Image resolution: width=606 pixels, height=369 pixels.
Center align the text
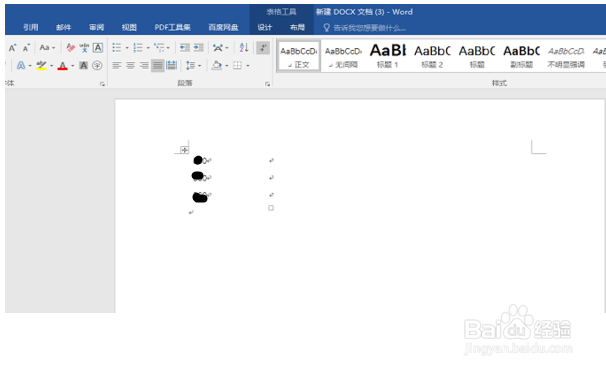pyautogui.click(x=131, y=65)
